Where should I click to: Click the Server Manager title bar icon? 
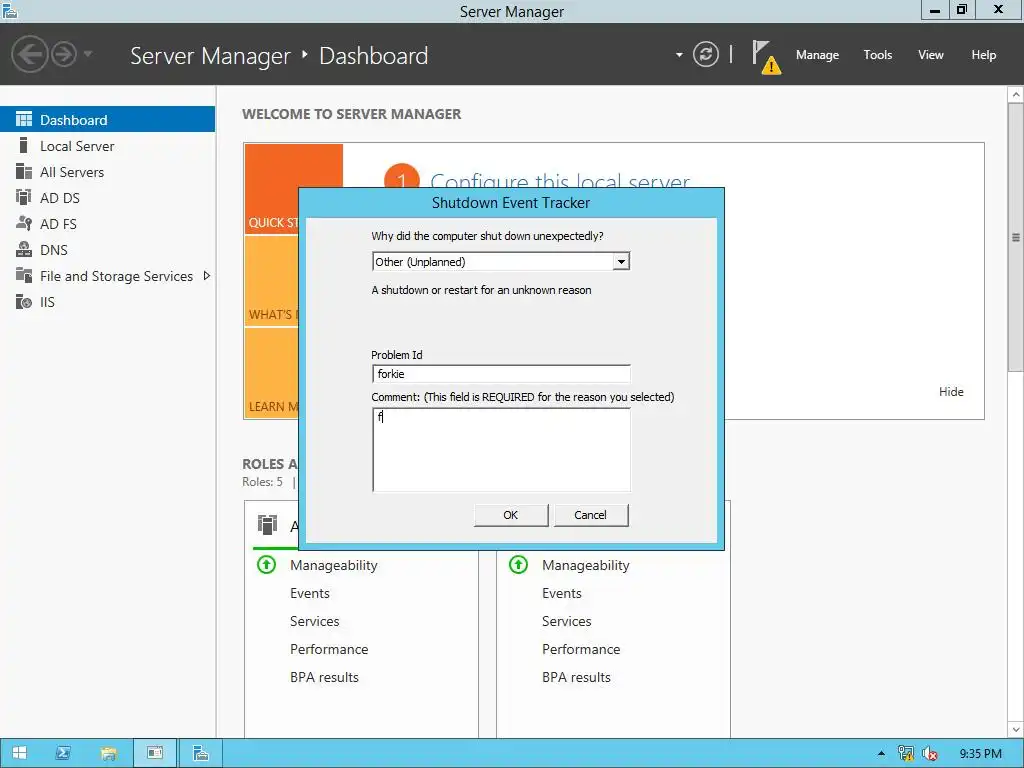point(9,10)
